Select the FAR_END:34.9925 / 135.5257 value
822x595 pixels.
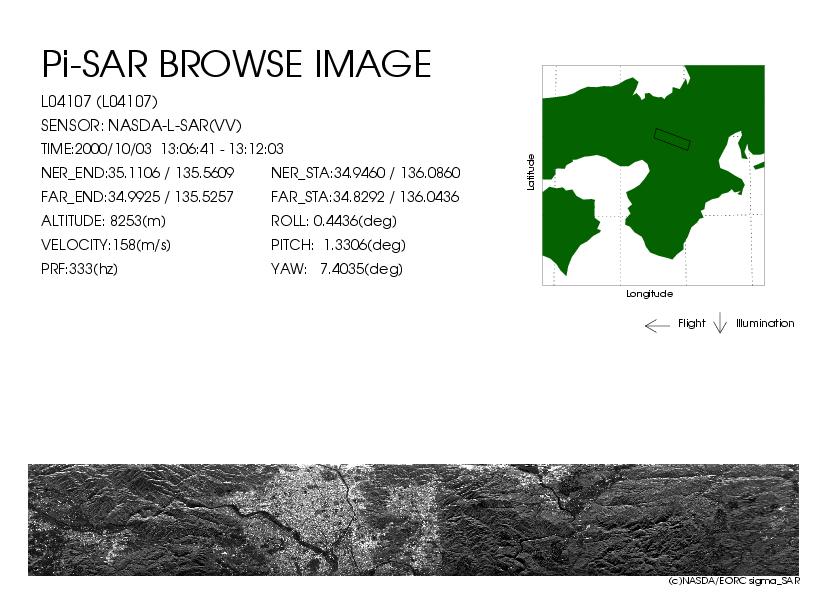click(137, 197)
